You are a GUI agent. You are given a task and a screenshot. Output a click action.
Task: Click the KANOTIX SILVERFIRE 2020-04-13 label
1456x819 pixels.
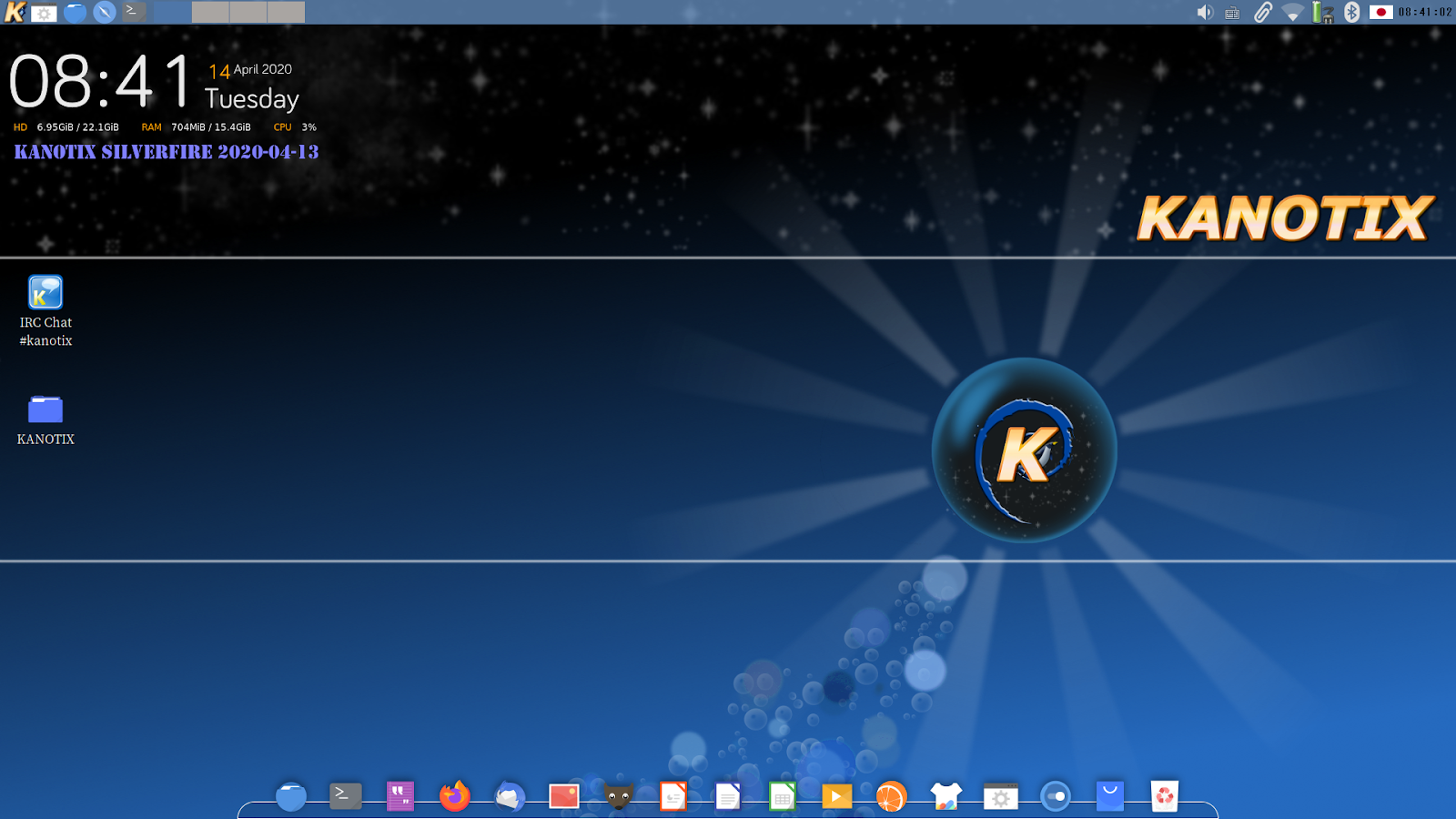click(167, 152)
